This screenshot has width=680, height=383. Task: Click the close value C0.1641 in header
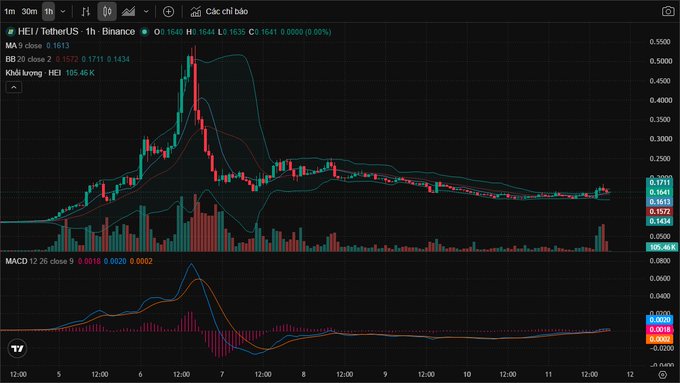[x=263, y=32]
